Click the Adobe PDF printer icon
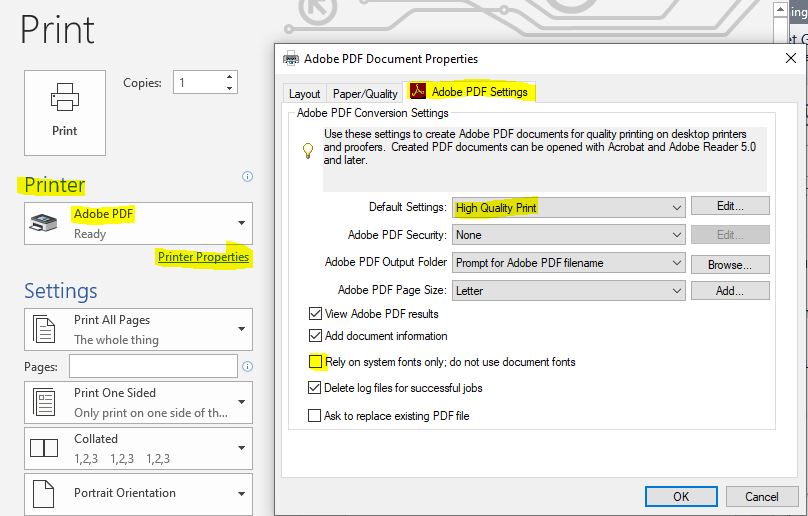This screenshot has width=808, height=516. 46,223
